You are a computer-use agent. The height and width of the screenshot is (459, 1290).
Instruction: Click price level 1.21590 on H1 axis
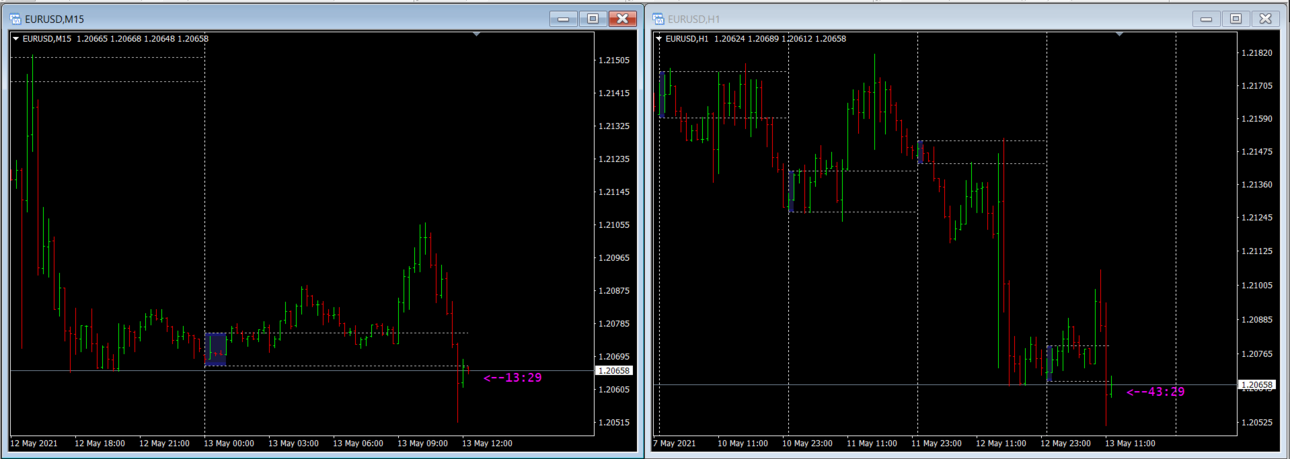tap(1258, 118)
